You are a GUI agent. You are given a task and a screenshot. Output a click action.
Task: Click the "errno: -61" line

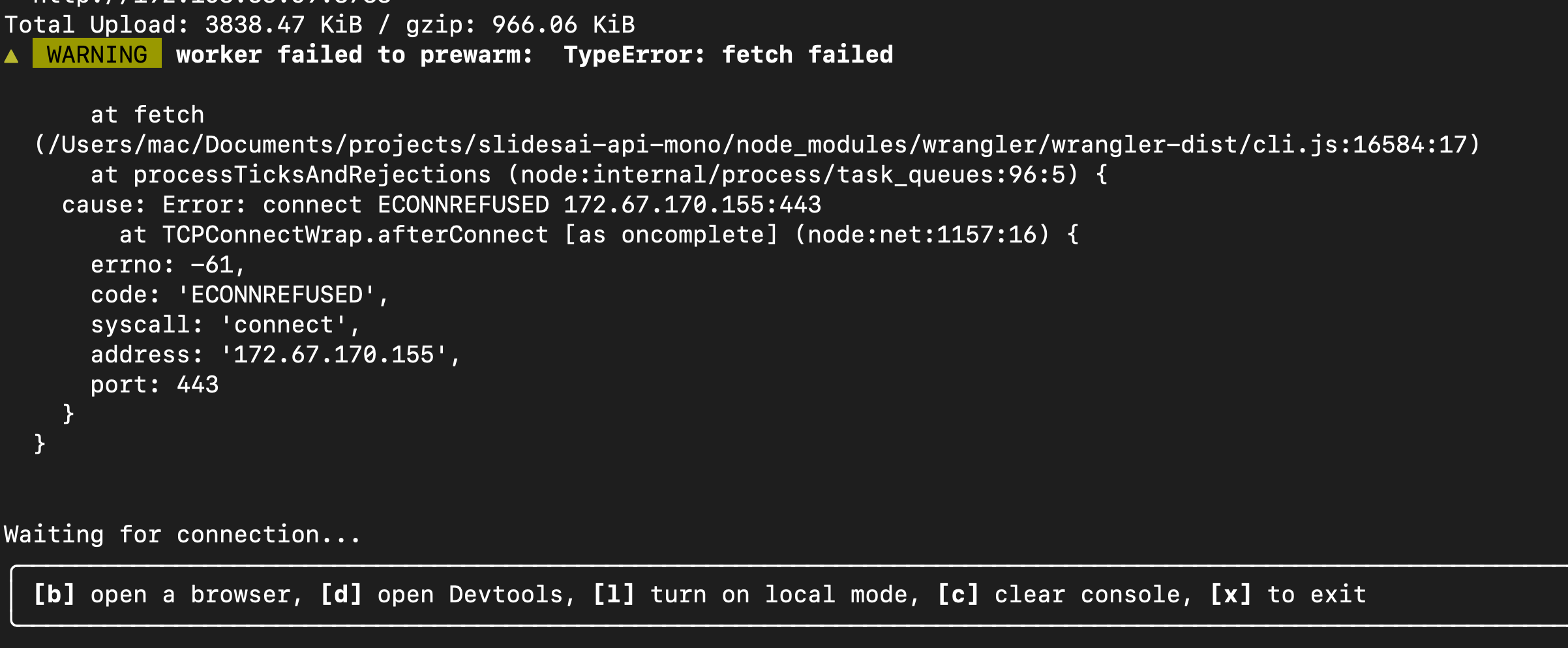pyautogui.click(x=168, y=265)
